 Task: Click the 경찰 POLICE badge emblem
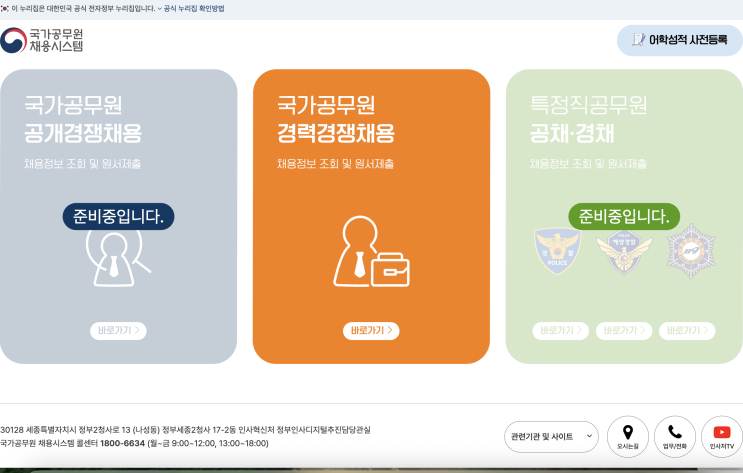(x=557, y=251)
